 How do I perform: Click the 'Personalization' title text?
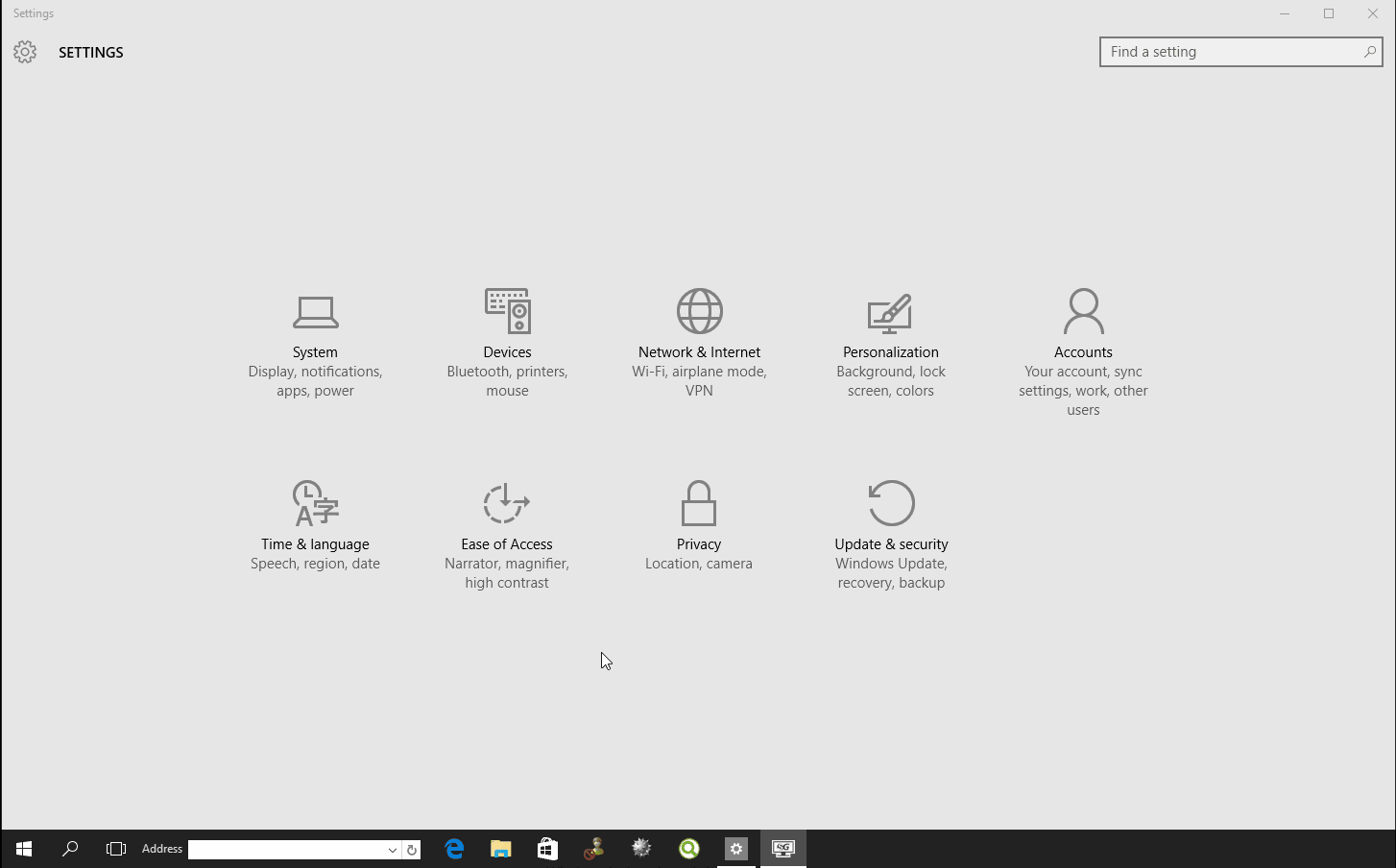pyautogui.click(x=891, y=352)
